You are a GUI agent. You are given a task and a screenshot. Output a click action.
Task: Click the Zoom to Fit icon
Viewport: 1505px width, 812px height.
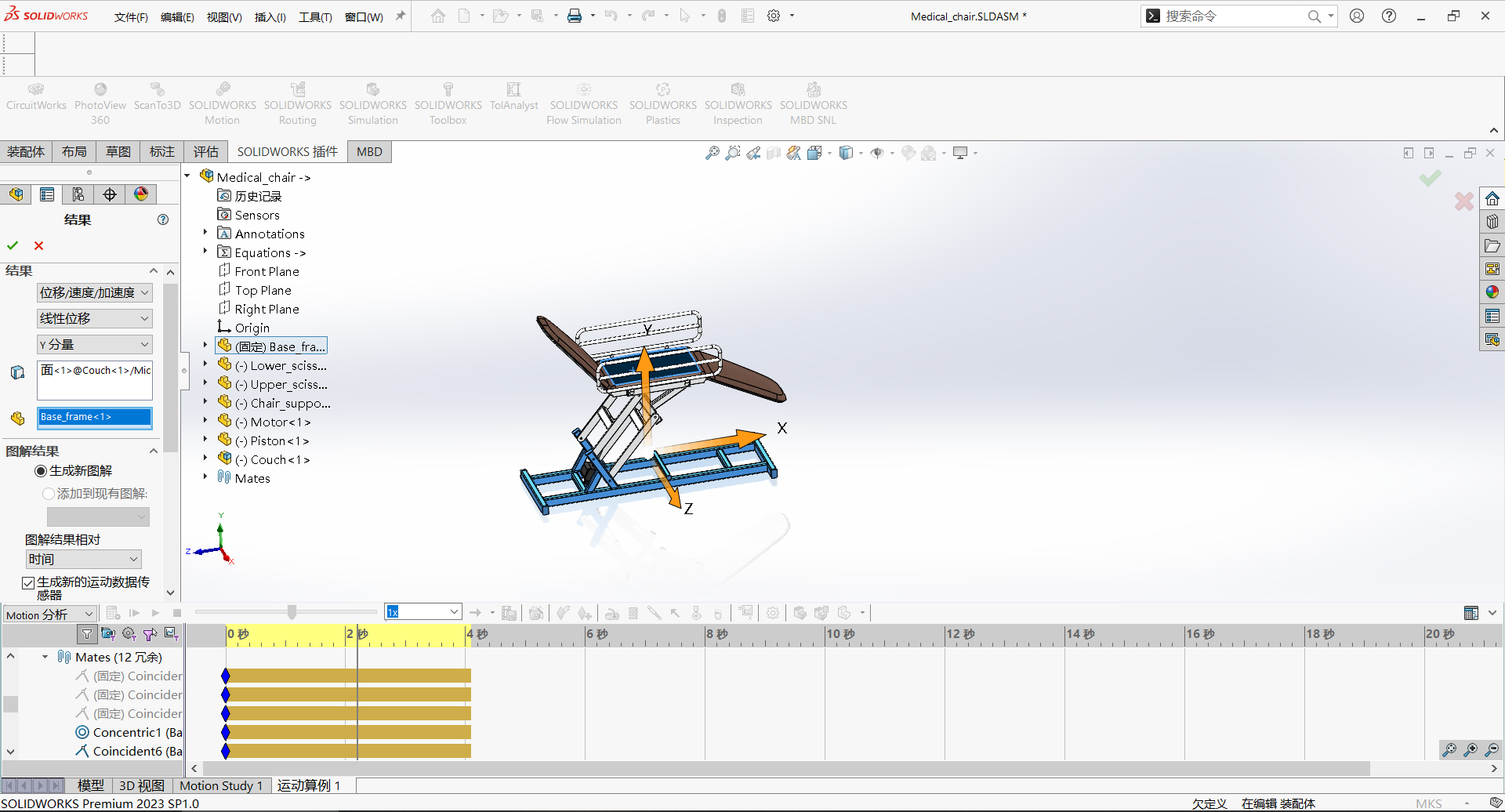coord(712,153)
